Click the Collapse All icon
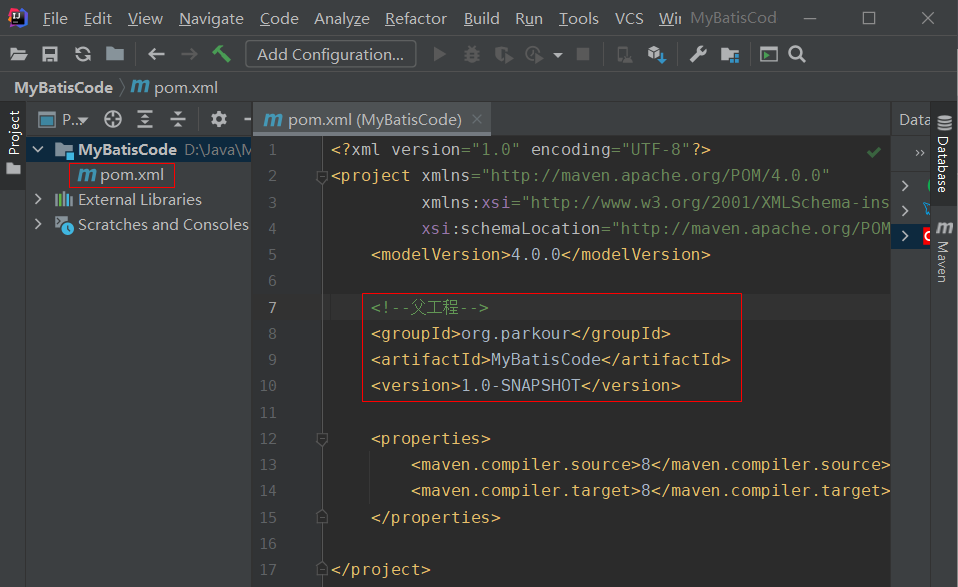The height and width of the screenshot is (587, 958). [178, 119]
